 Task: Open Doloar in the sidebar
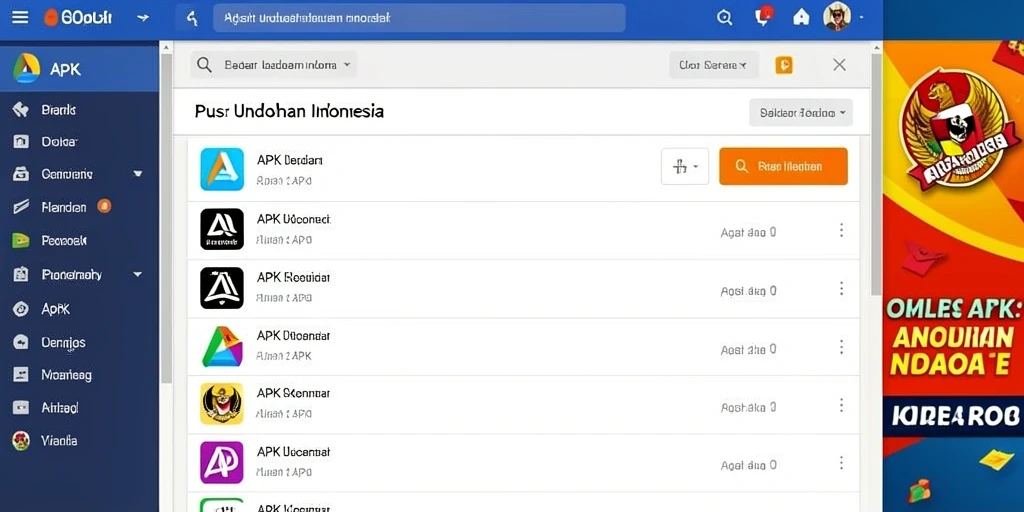(x=59, y=141)
